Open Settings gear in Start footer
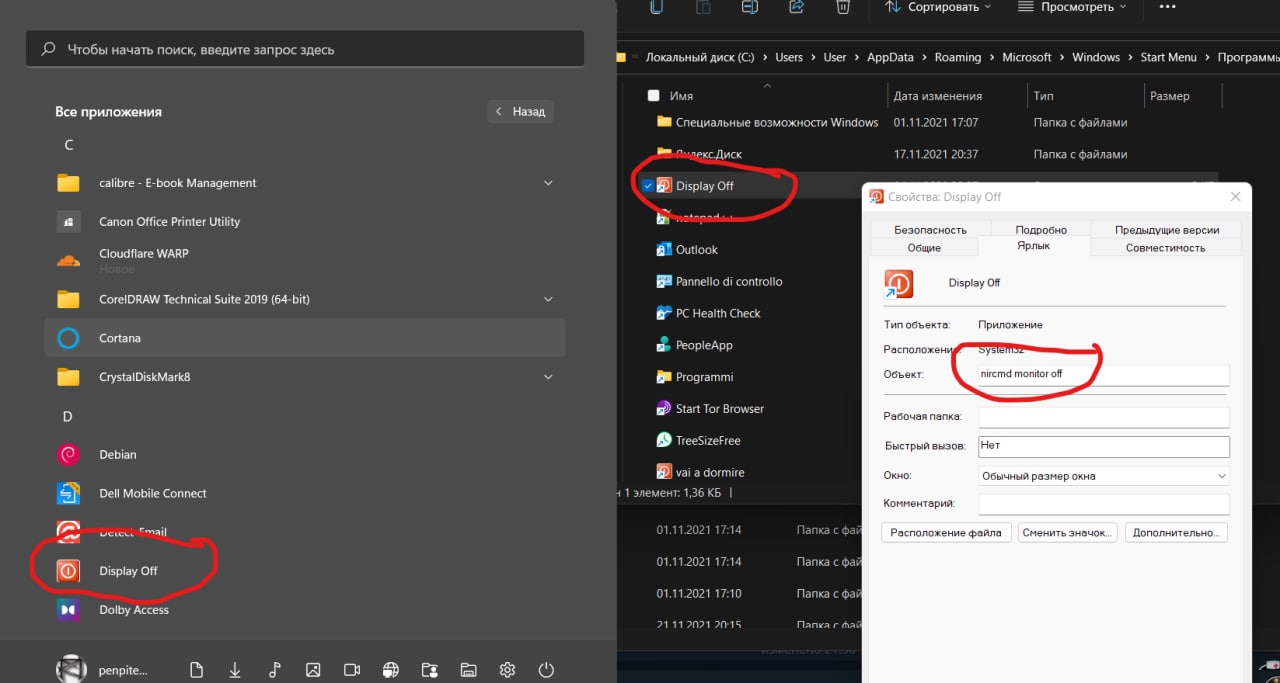This screenshot has width=1280, height=683. pos(507,670)
